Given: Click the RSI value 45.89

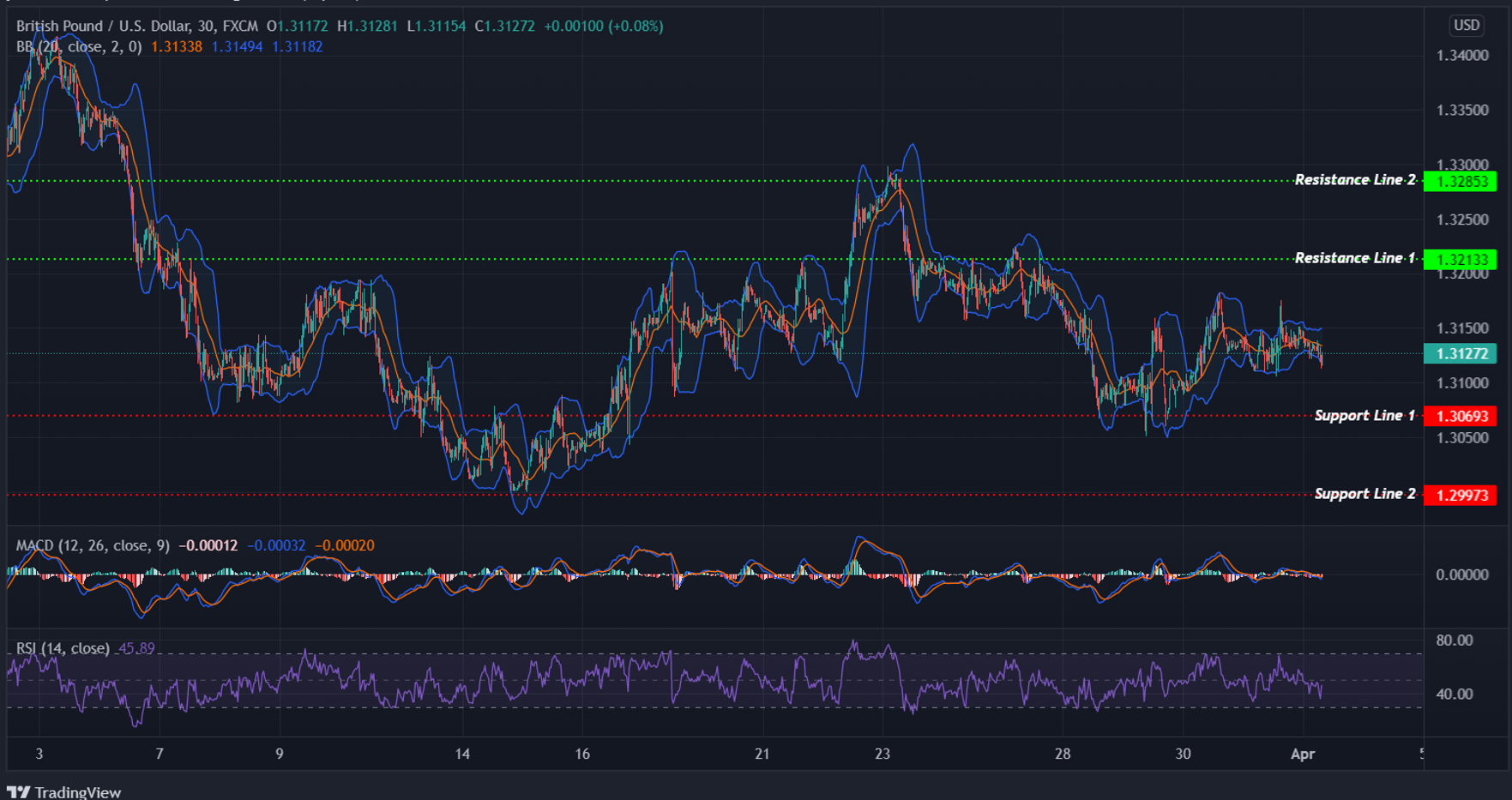Looking at the screenshot, I should pyautogui.click(x=137, y=649).
